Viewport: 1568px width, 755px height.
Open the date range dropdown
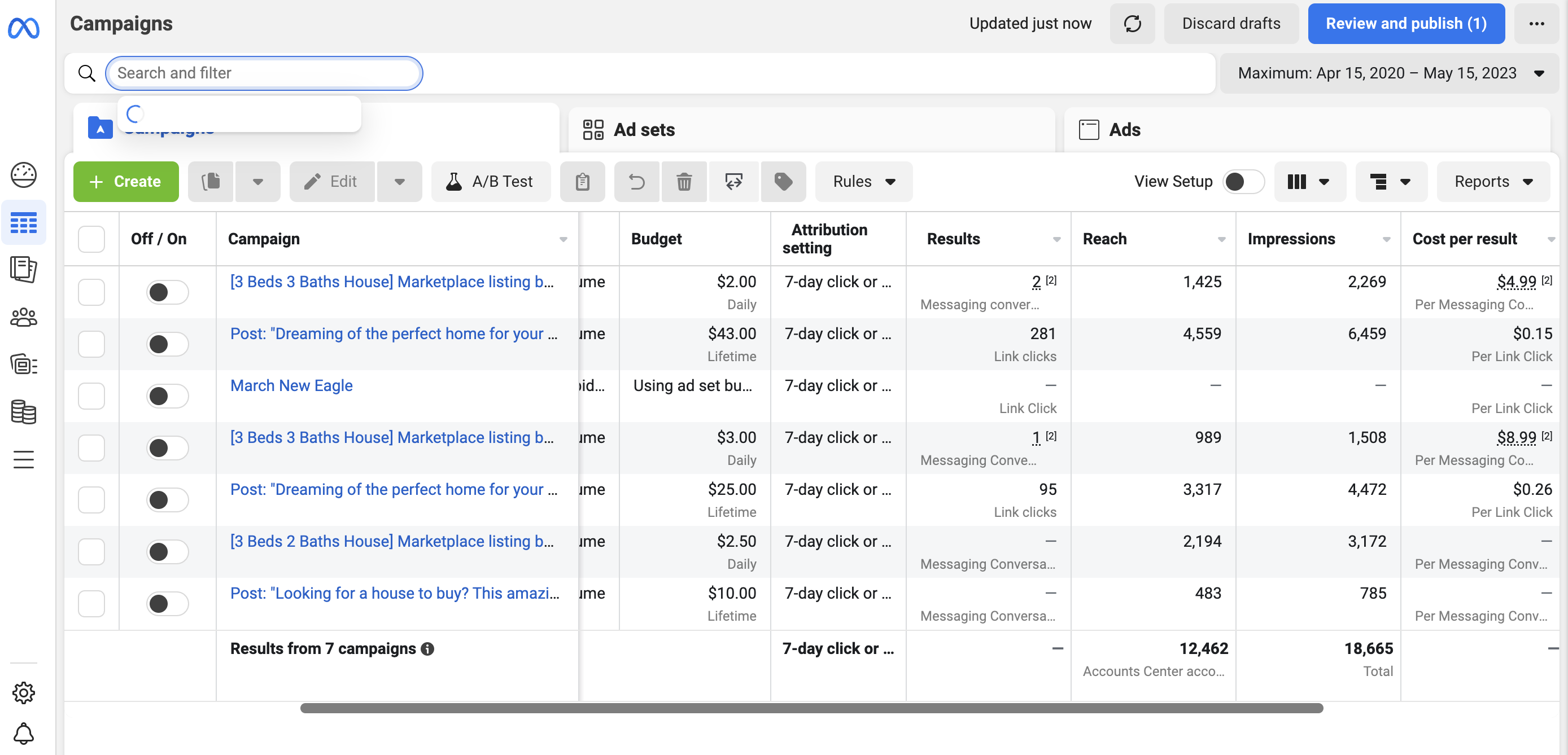1390,73
